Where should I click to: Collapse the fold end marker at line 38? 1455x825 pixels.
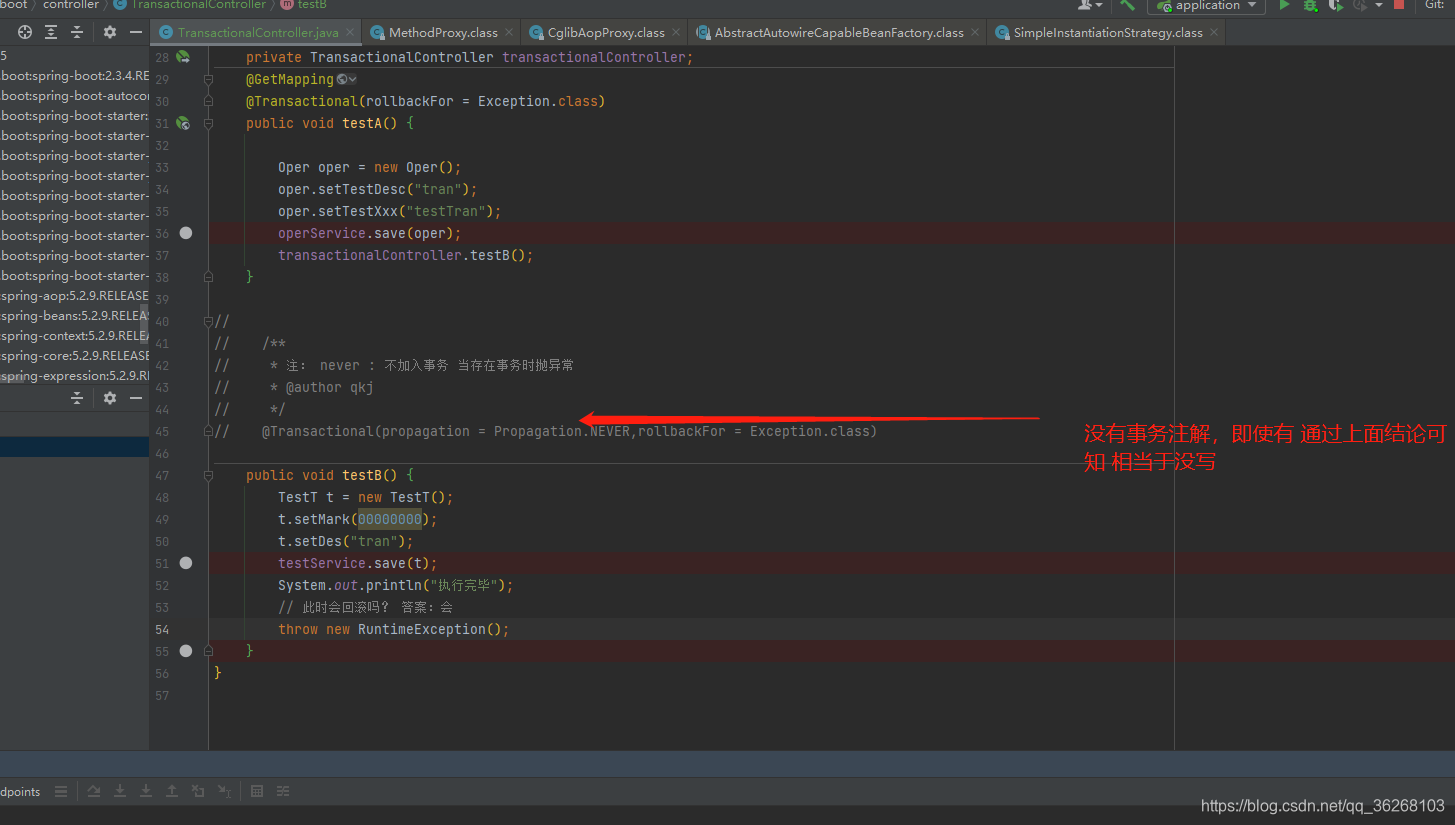(209, 277)
